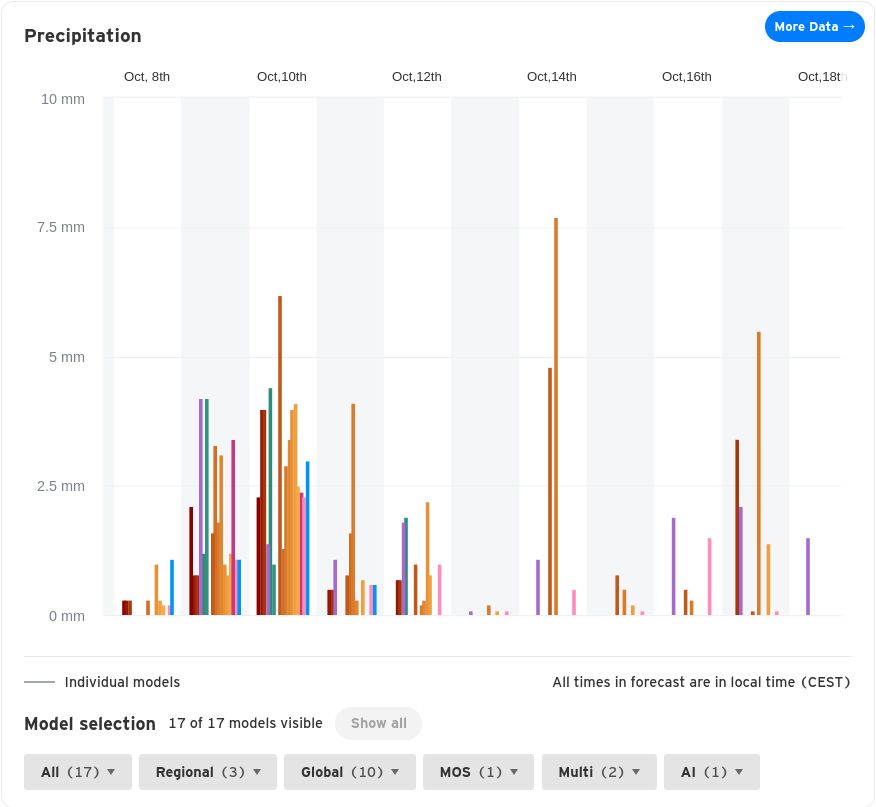This screenshot has width=876, height=807.
Task: Click the '7.5 mm' axis value
Action: pyautogui.click(x=61, y=227)
